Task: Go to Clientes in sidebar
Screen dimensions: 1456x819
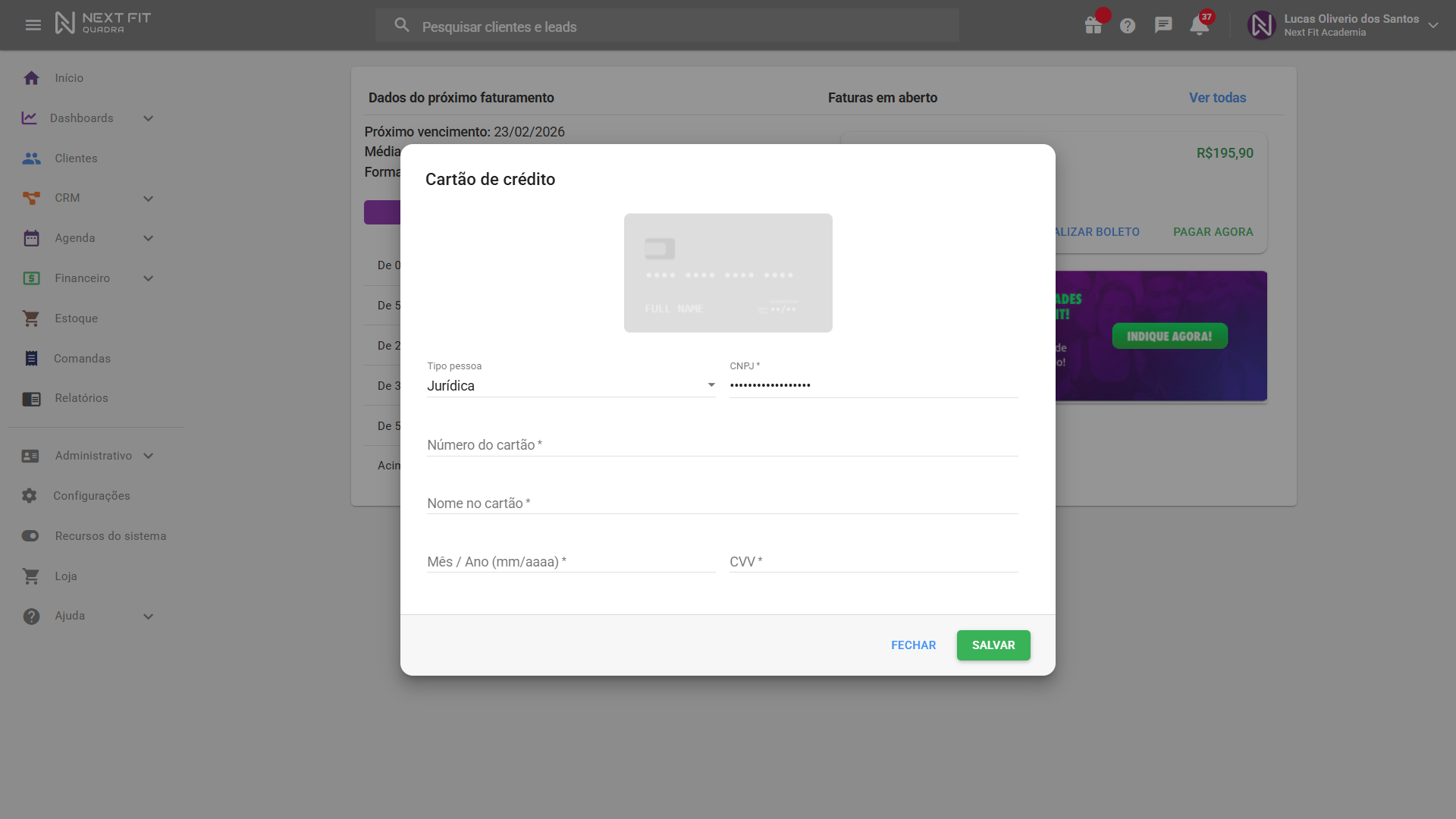Action: [76, 158]
